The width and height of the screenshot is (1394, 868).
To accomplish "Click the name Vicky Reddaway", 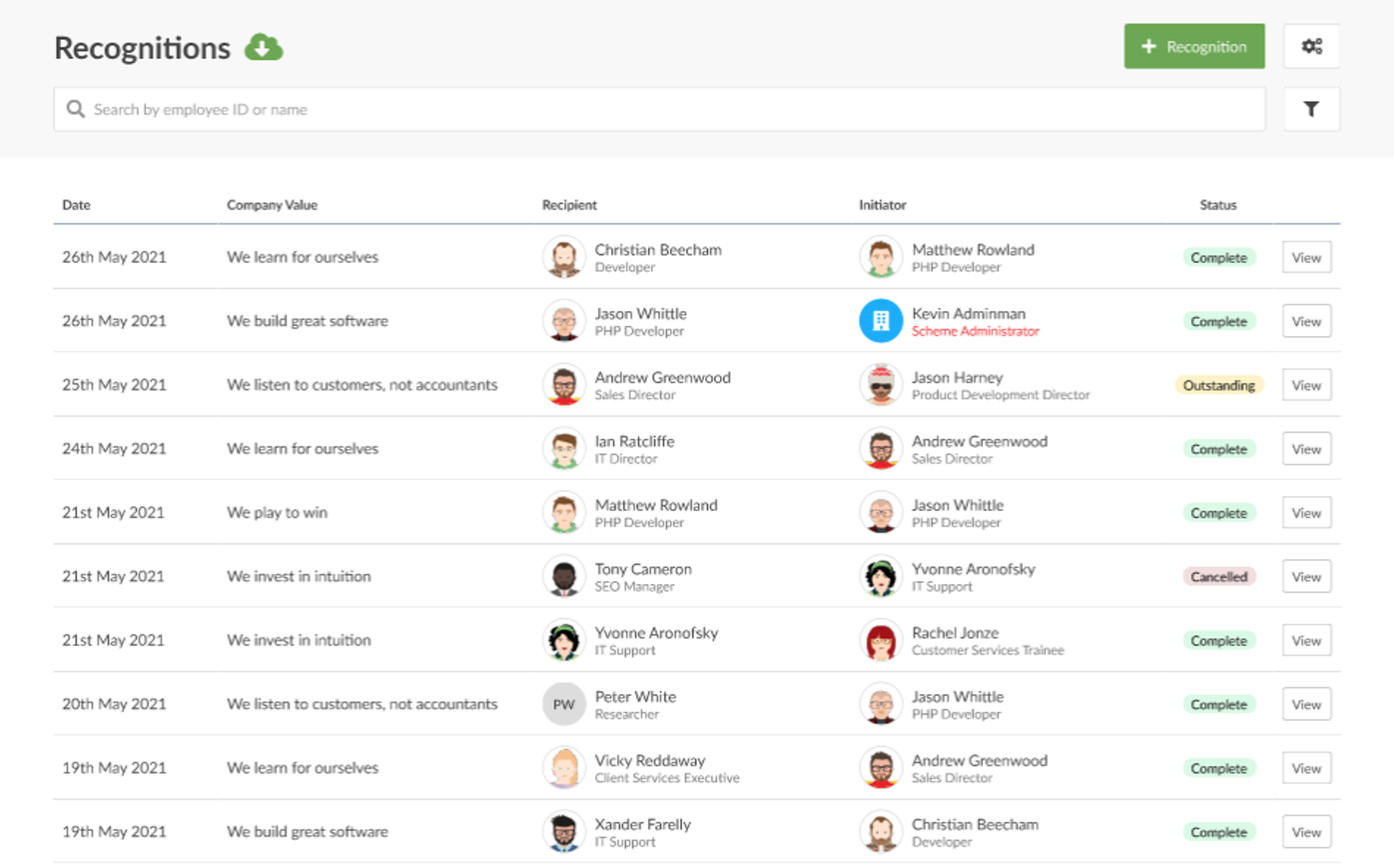I will click(x=650, y=760).
